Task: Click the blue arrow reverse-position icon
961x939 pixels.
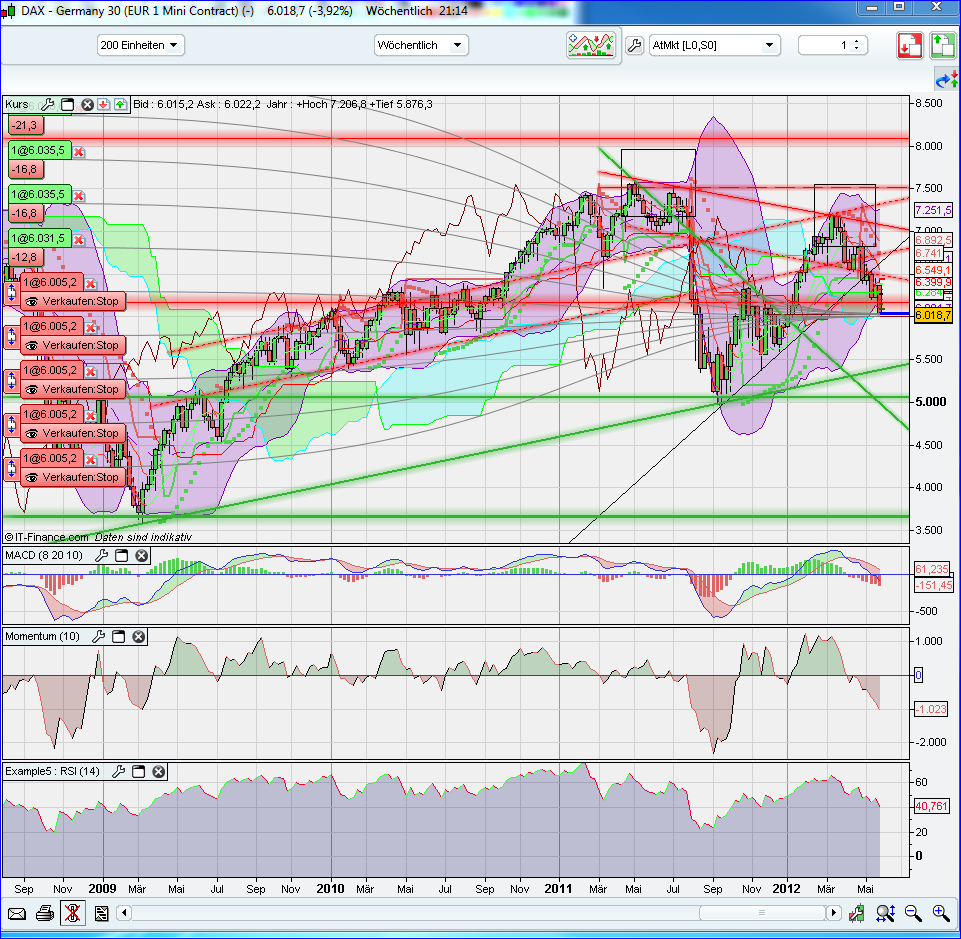Action: coord(947,80)
